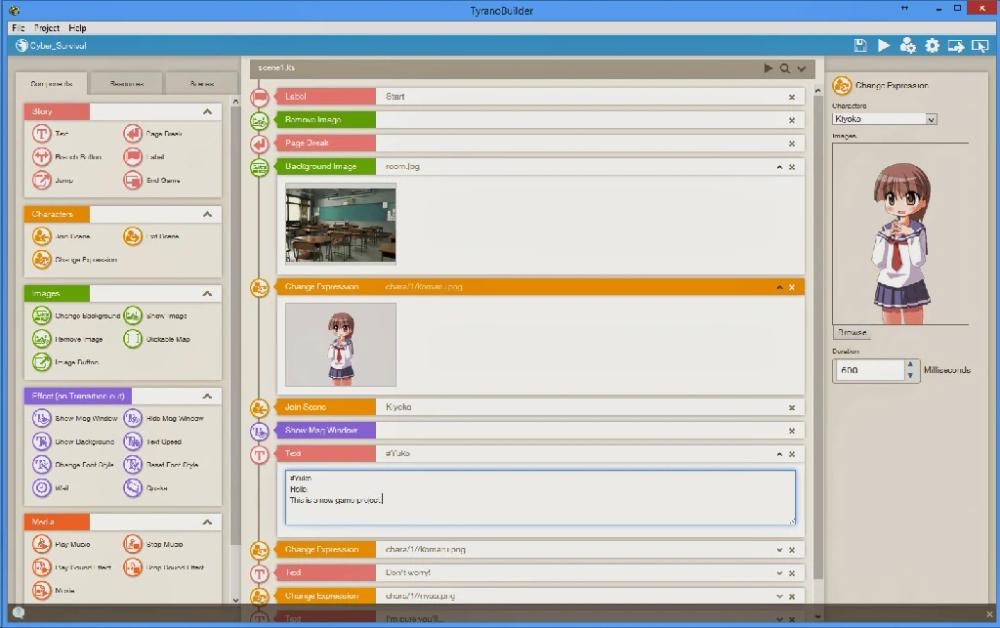Collapse the Effect component group
Screen dimensions: 1000x628
207,396
